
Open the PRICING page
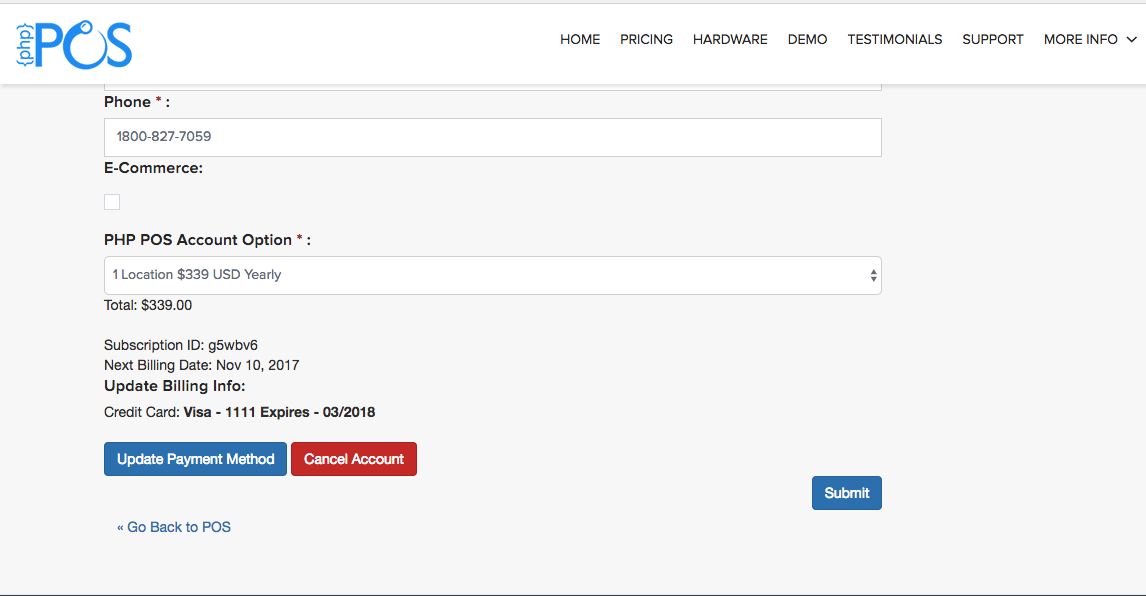(x=646, y=40)
